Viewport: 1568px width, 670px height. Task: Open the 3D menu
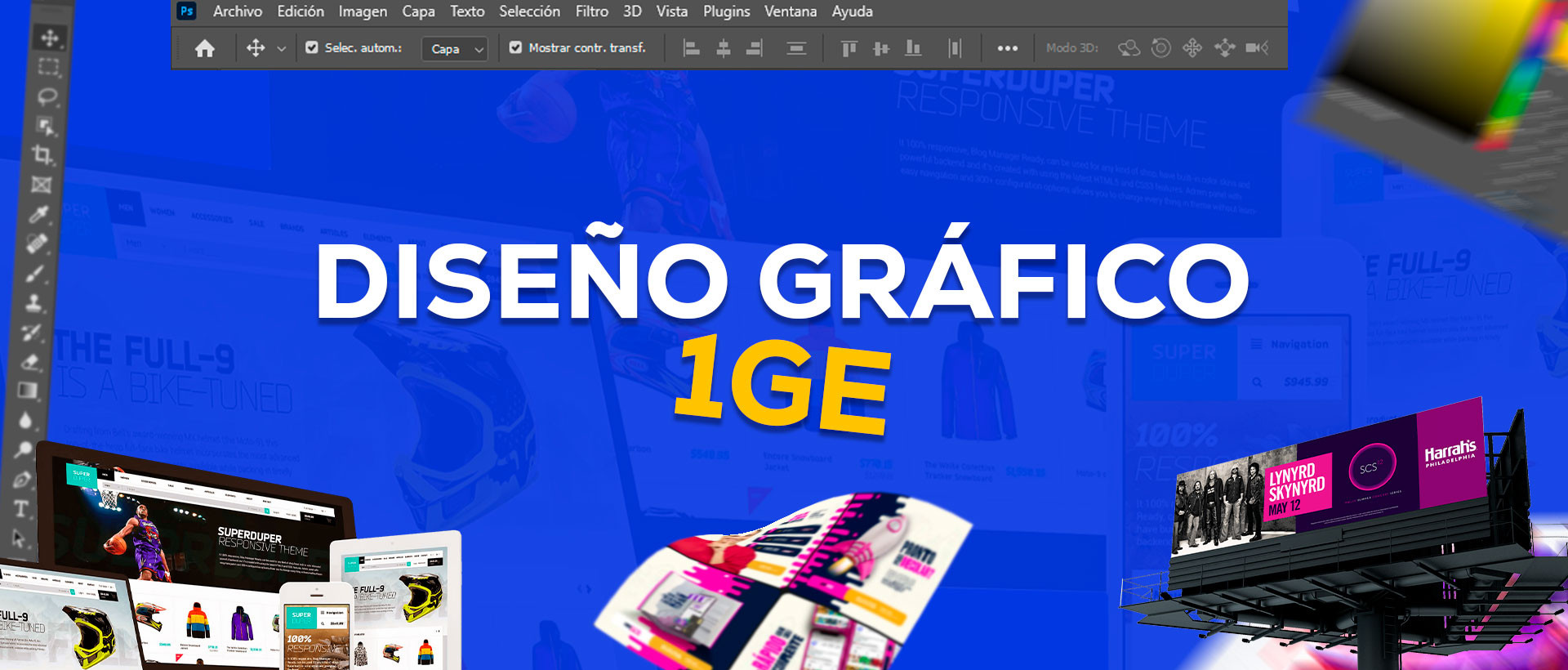[x=632, y=11]
